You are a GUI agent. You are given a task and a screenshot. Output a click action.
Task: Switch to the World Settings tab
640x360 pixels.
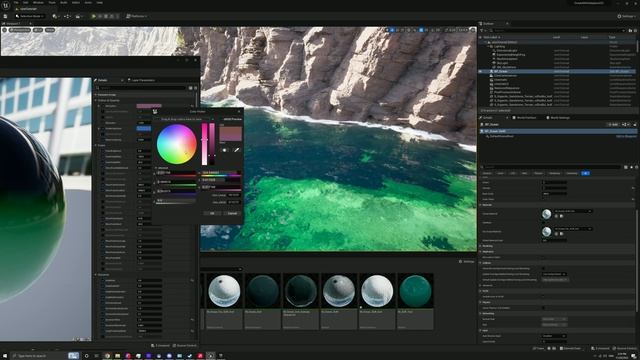click(x=558, y=118)
